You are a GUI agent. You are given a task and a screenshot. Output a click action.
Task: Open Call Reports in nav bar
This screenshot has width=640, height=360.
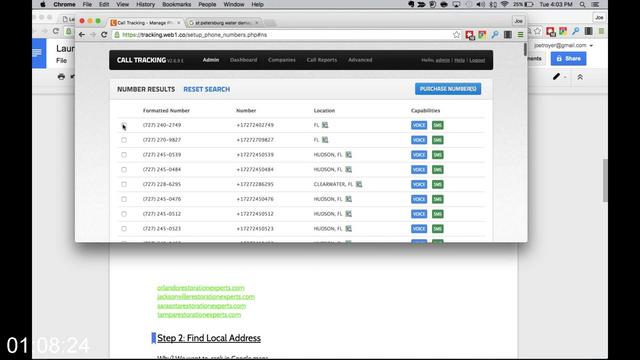tap(322, 60)
